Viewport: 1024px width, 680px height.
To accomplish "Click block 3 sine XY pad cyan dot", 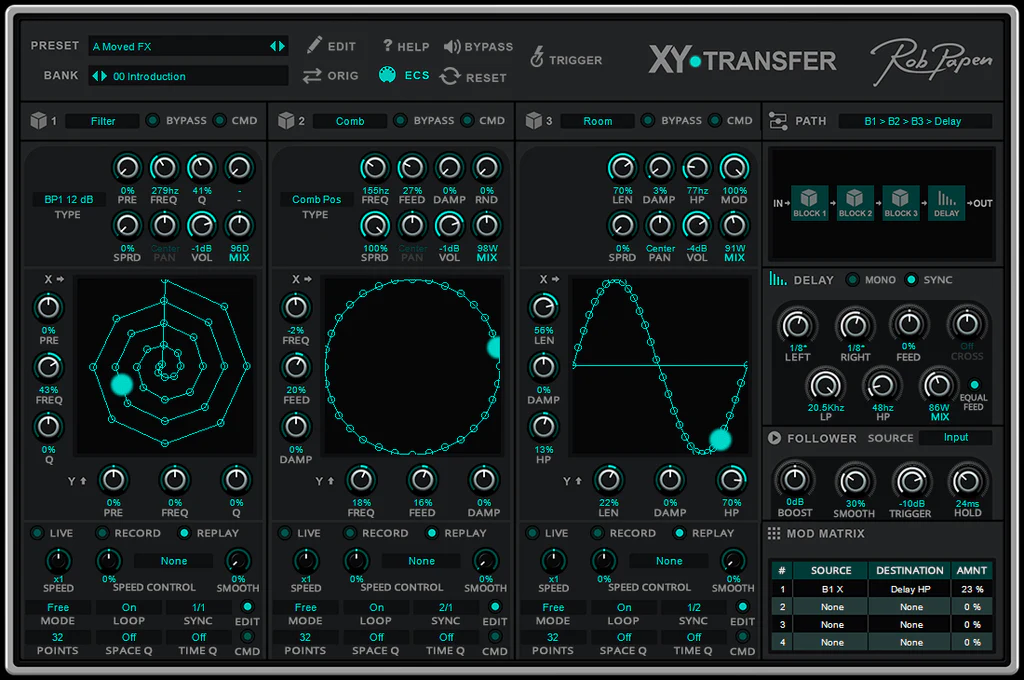I will (720, 440).
